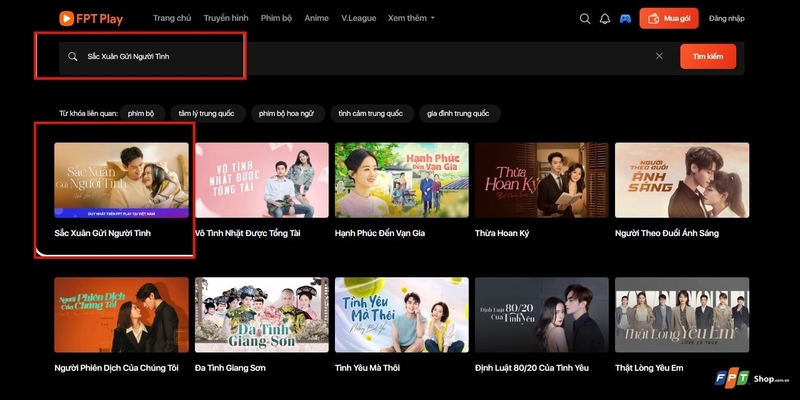800x400 pixels.
Task: Open Tình Yêu Mà Thôi thumbnail
Action: (402, 315)
